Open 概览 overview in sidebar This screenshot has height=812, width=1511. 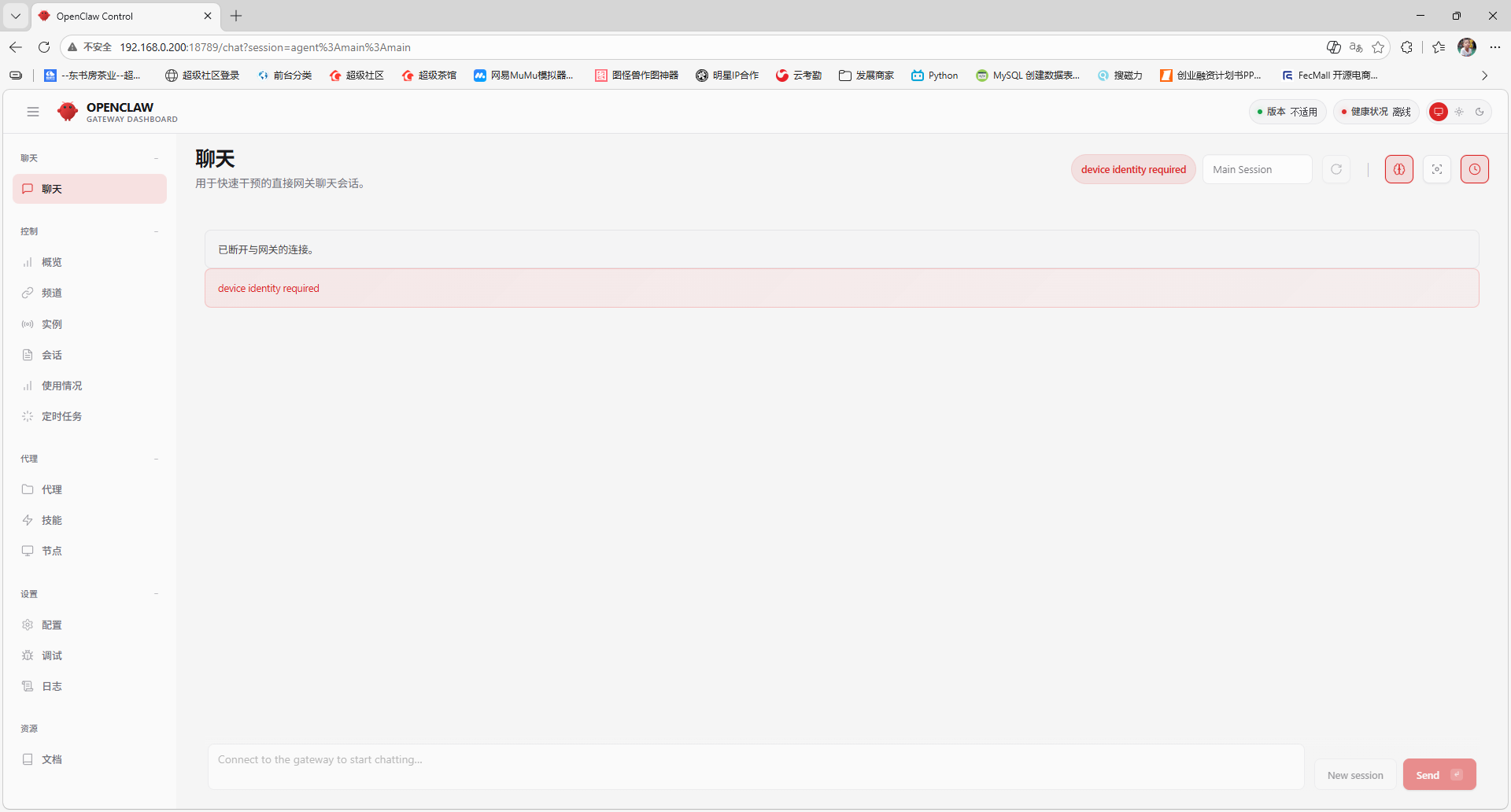pos(52,262)
